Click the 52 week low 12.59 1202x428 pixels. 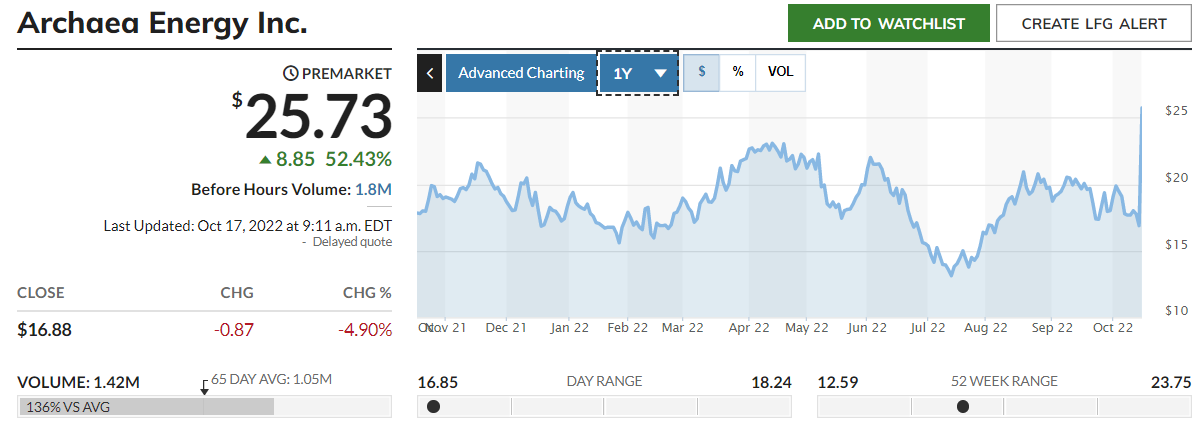click(838, 381)
